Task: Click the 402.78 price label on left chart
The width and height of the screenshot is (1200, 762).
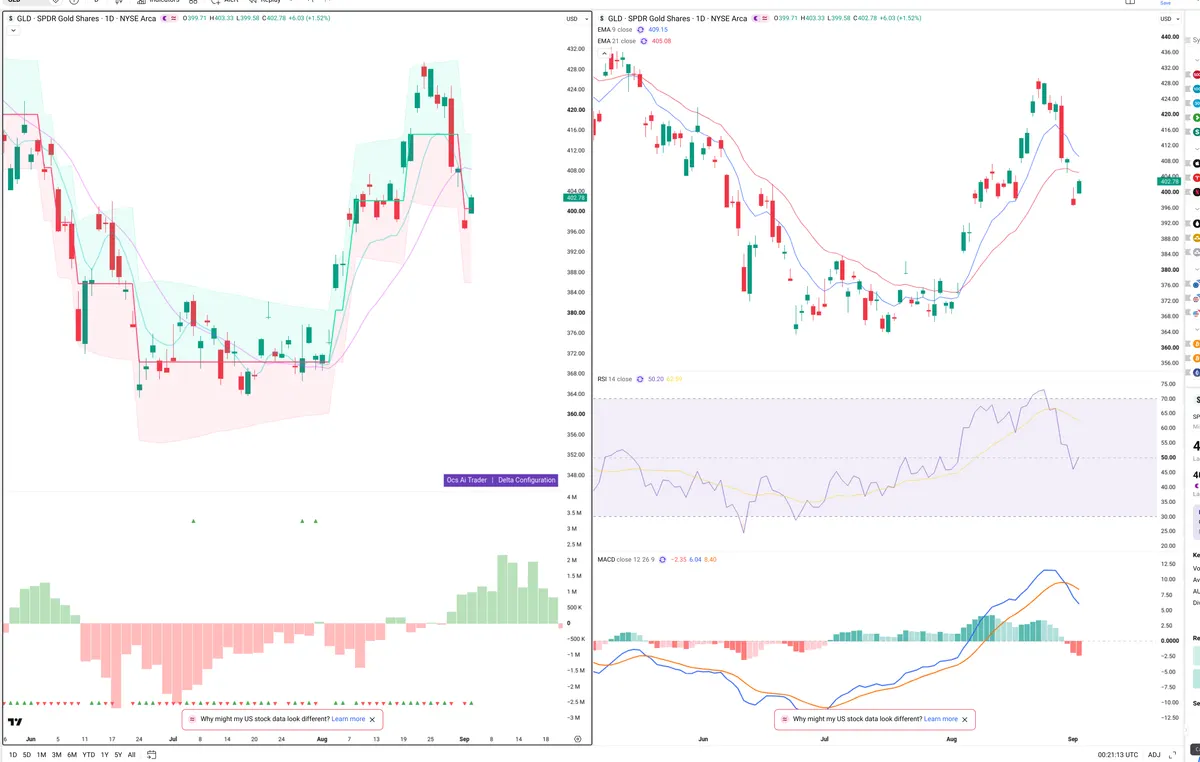Action: [577, 198]
